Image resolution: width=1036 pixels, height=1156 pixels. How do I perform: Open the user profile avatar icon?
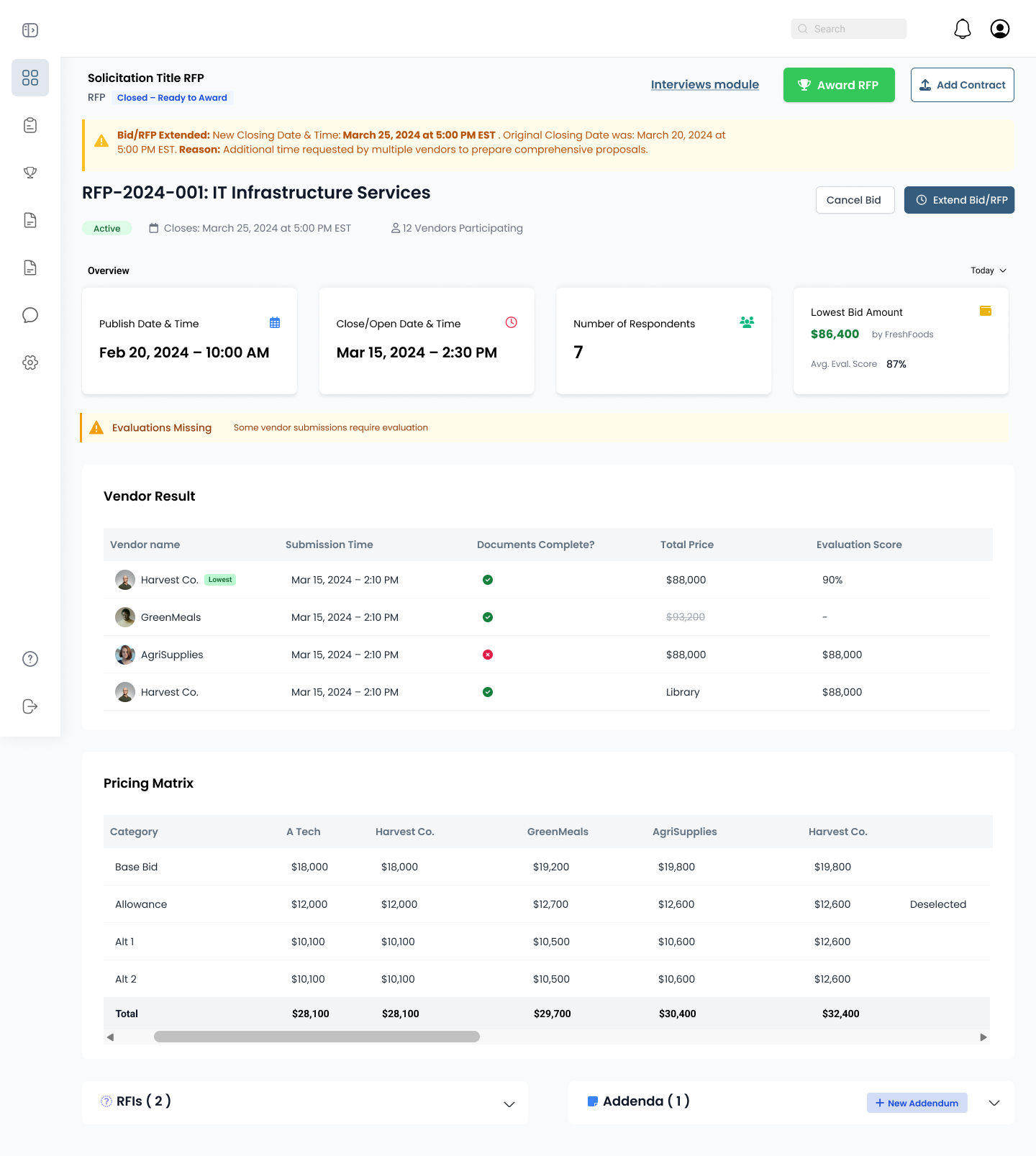1000,29
